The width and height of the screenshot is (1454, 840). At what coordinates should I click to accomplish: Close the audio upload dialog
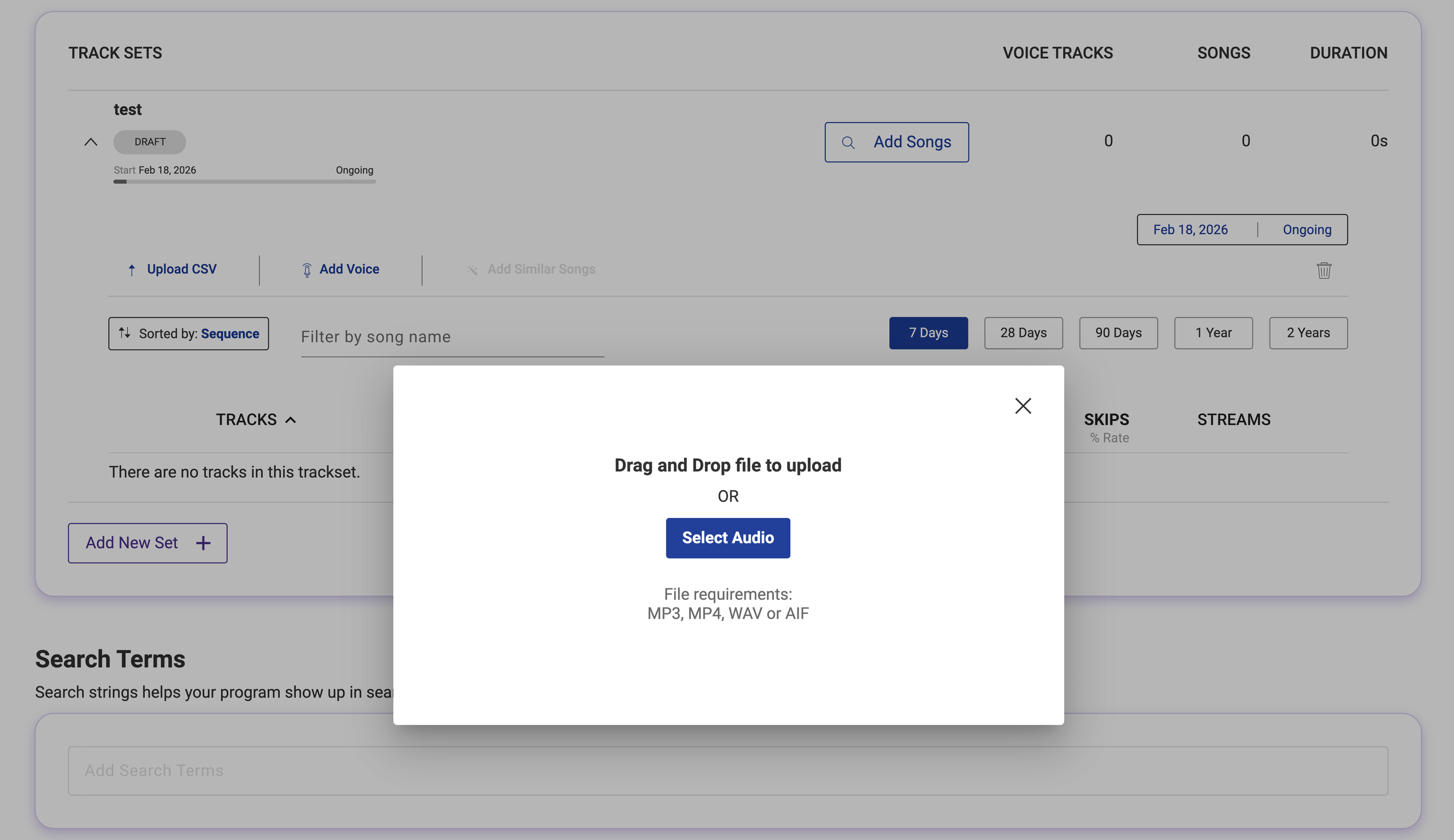(x=1022, y=406)
